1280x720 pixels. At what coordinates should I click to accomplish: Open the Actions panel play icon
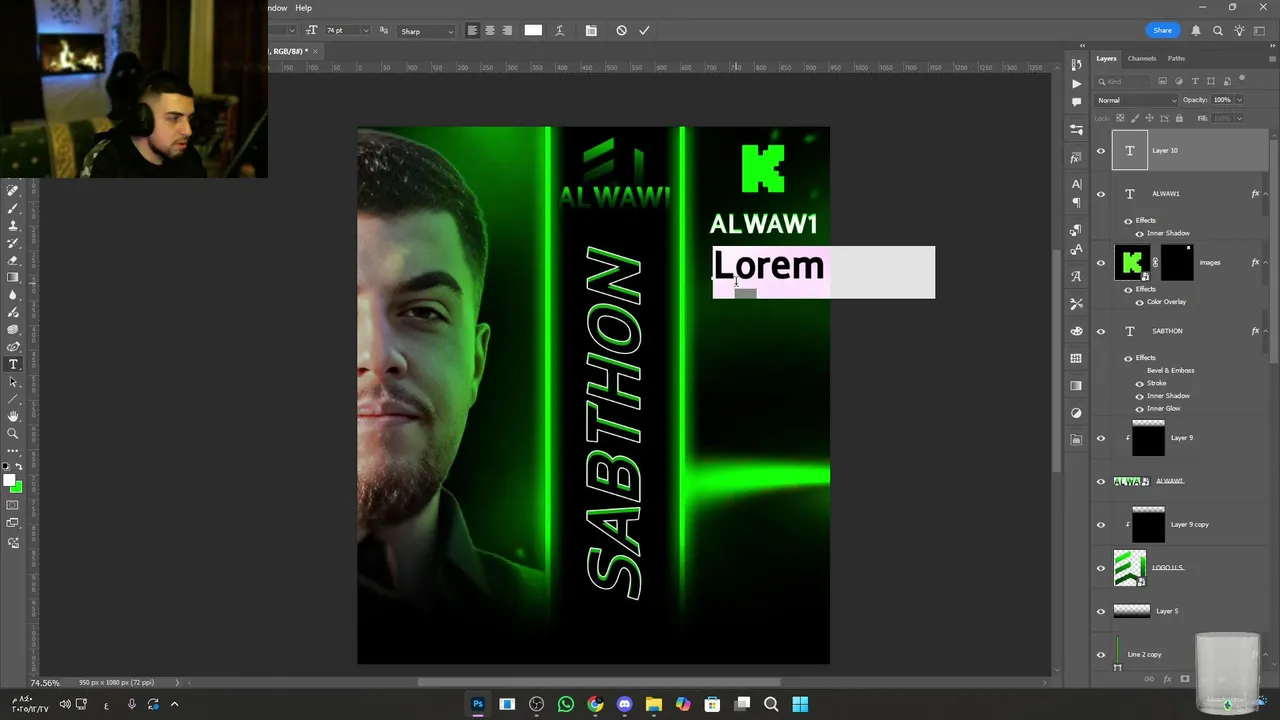1076,84
